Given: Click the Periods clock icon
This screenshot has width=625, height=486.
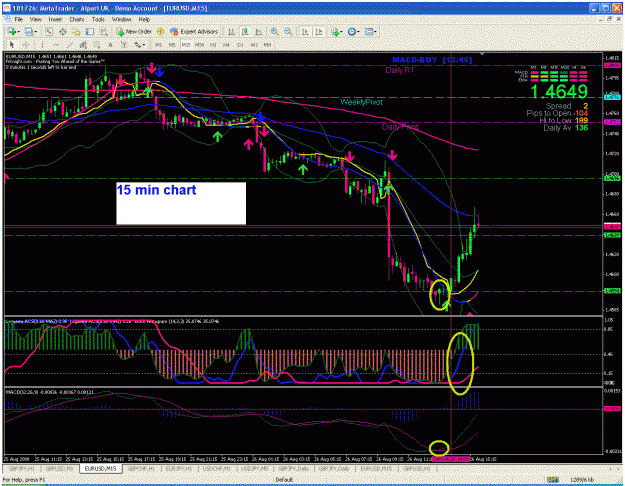Looking at the screenshot, I should [351, 32].
